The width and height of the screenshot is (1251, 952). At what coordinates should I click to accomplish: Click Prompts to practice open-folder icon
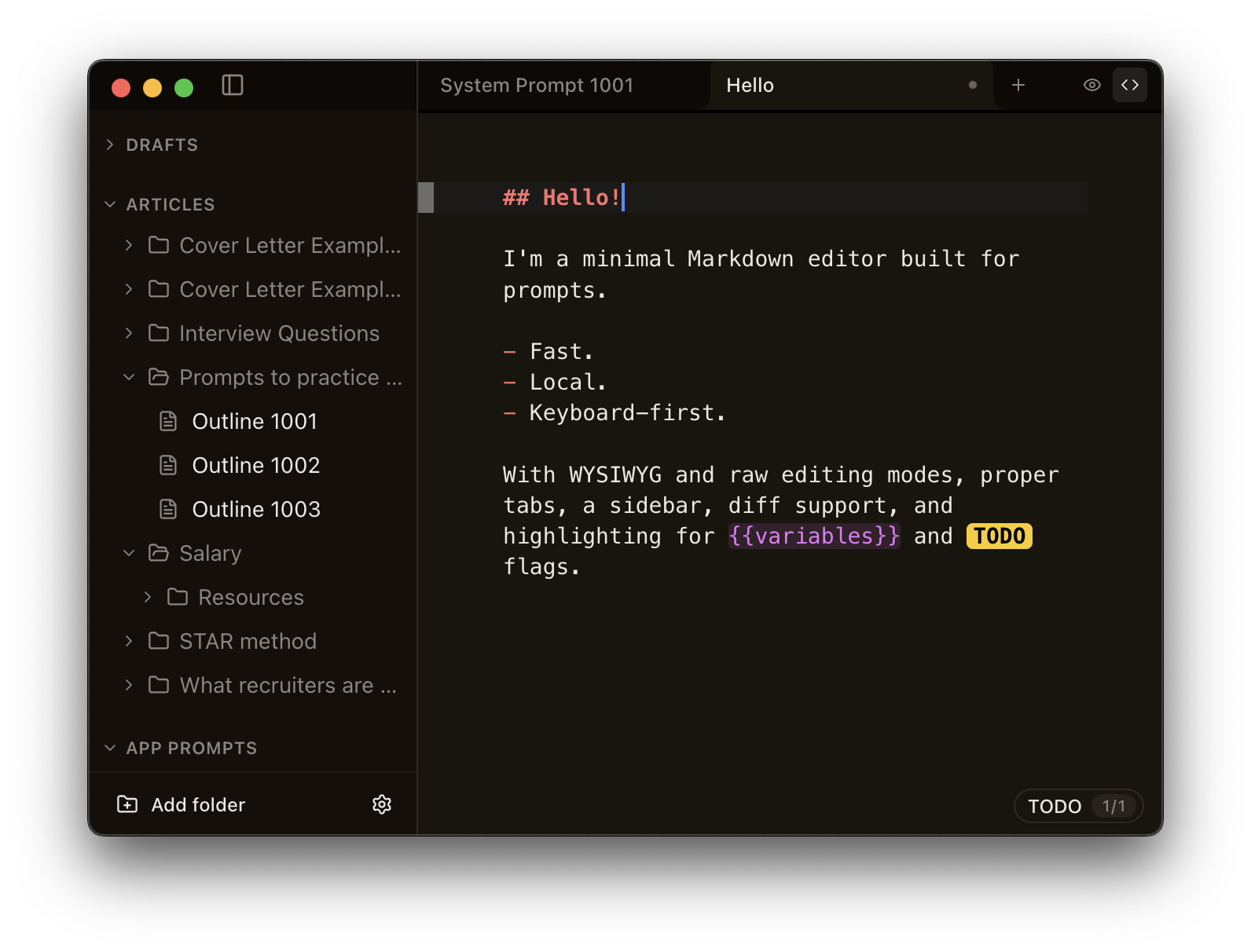[159, 377]
